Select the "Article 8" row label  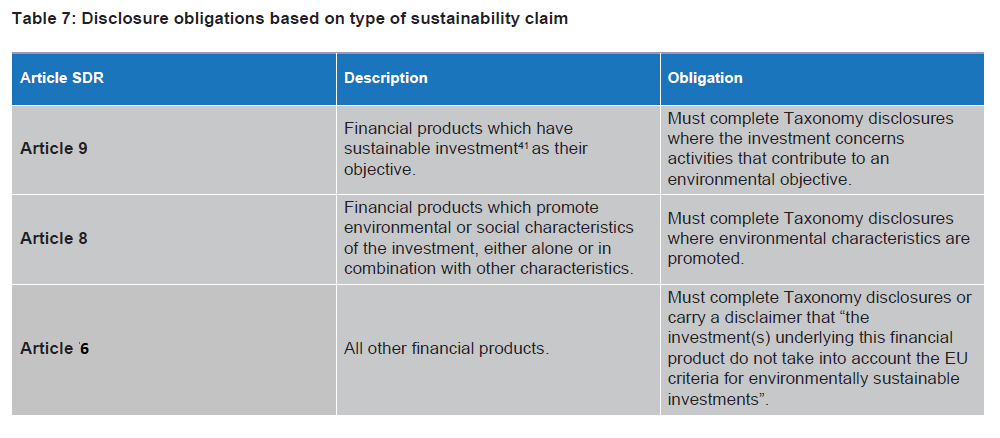54,238
